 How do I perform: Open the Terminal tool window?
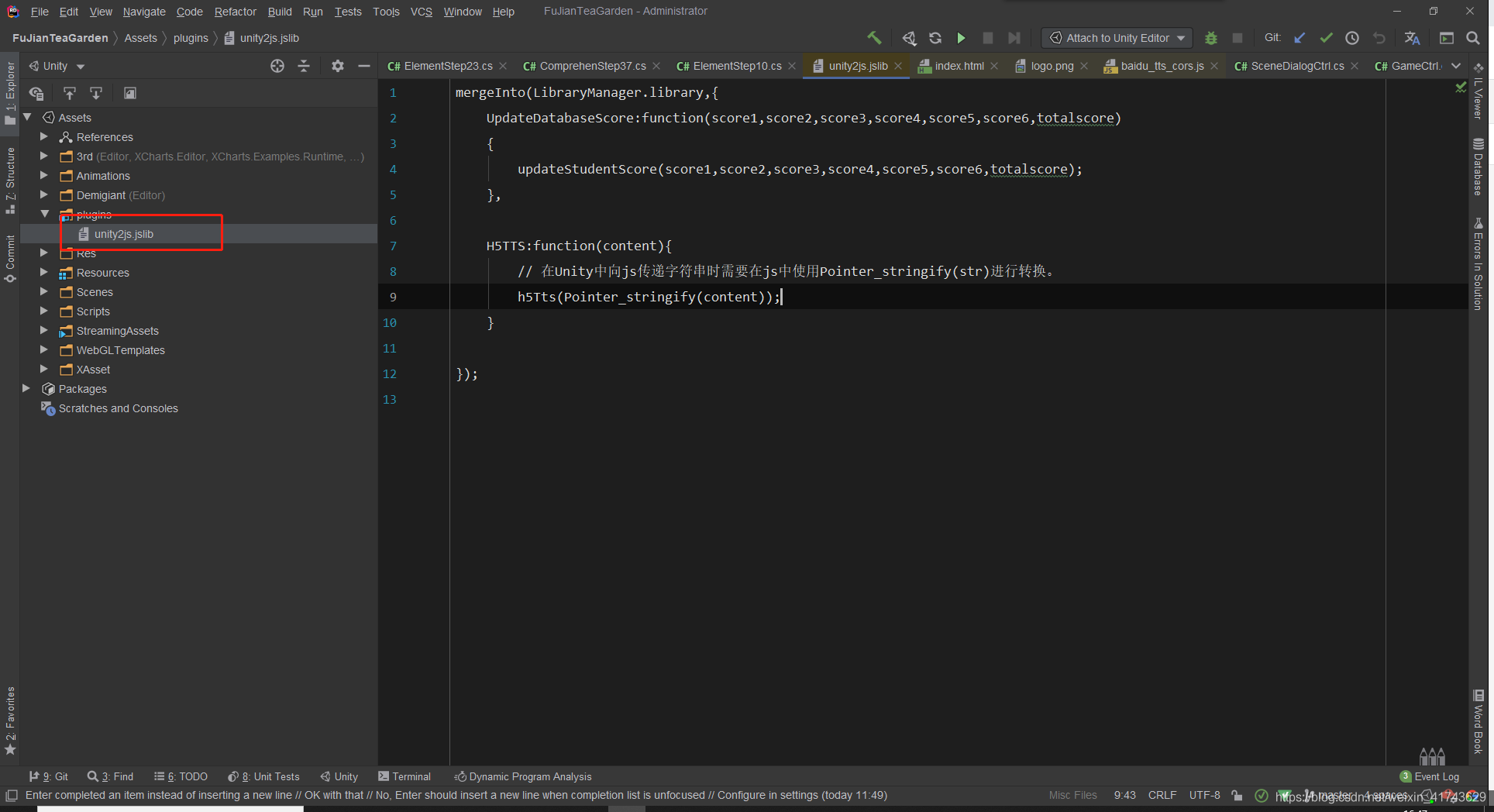click(404, 776)
